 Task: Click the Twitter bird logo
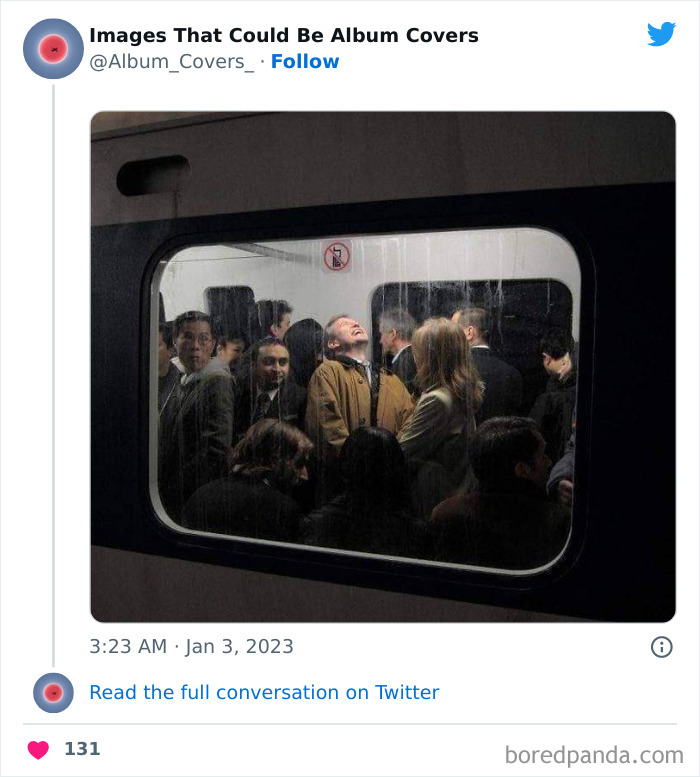(x=661, y=34)
